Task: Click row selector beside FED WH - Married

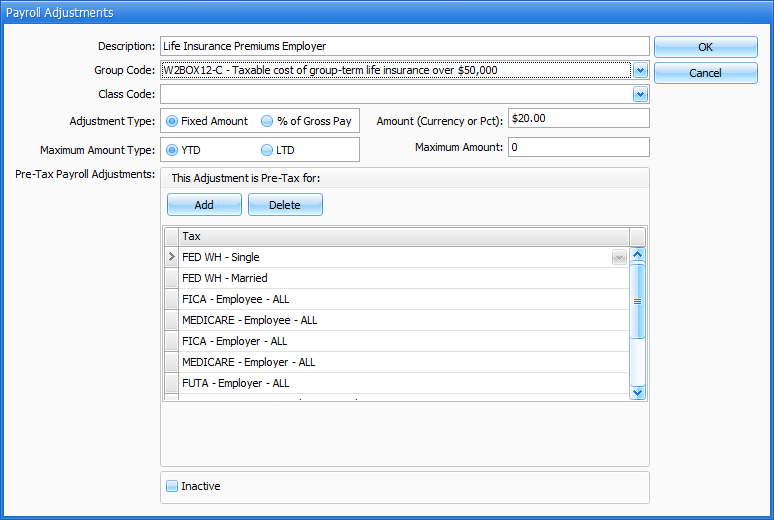Action: click(x=171, y=278)
